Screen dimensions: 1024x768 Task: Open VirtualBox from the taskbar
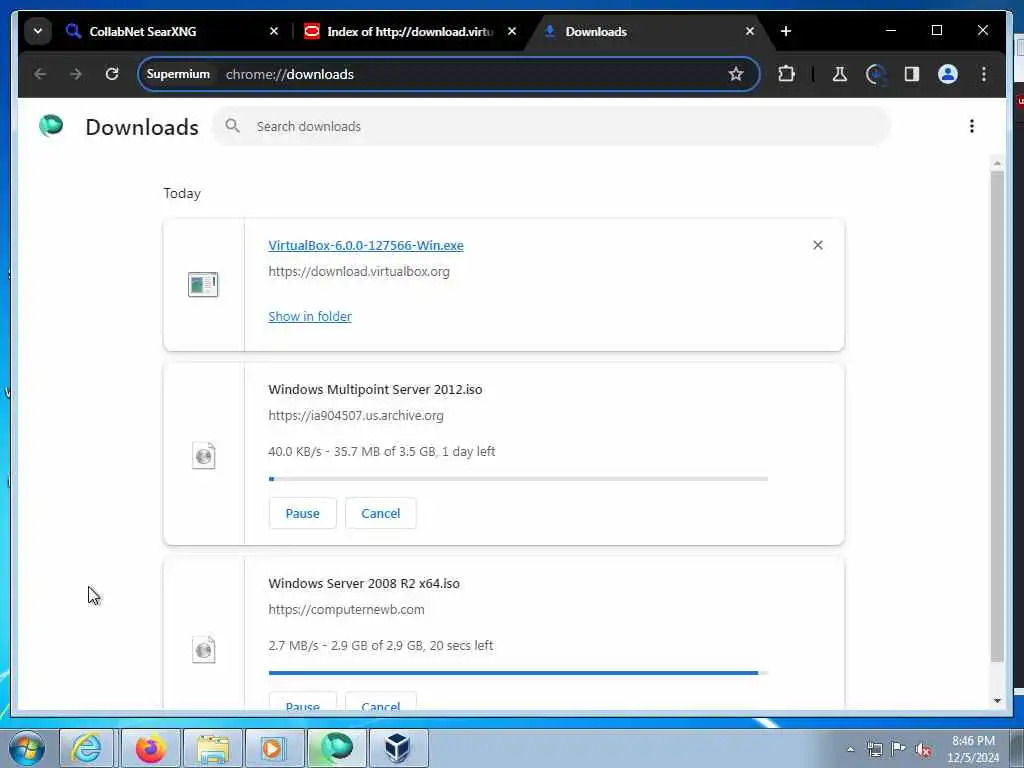coord(398,748)
